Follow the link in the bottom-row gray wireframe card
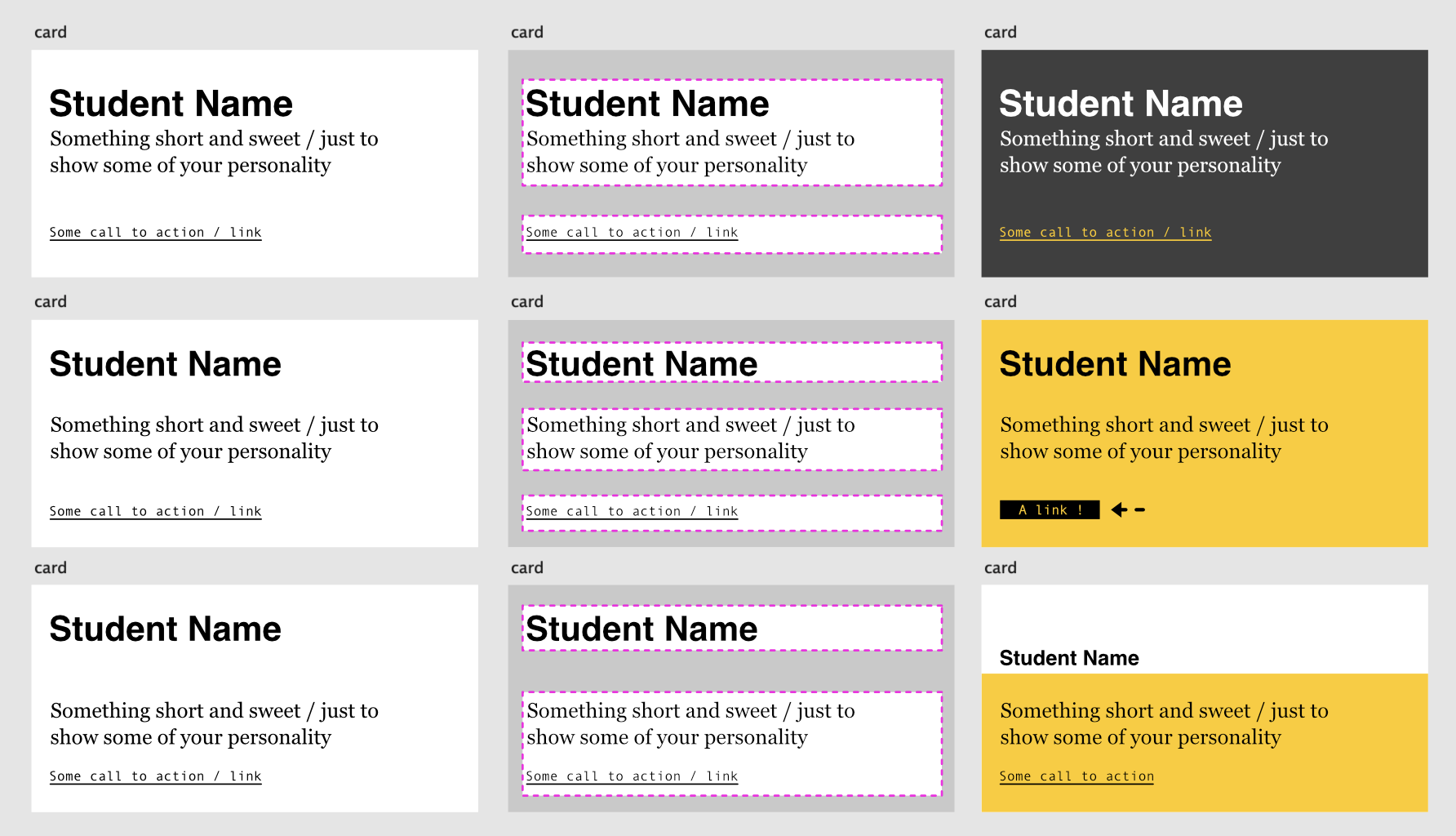The width and height of the screenshot is (1456, 836). (x=632, y=776)
